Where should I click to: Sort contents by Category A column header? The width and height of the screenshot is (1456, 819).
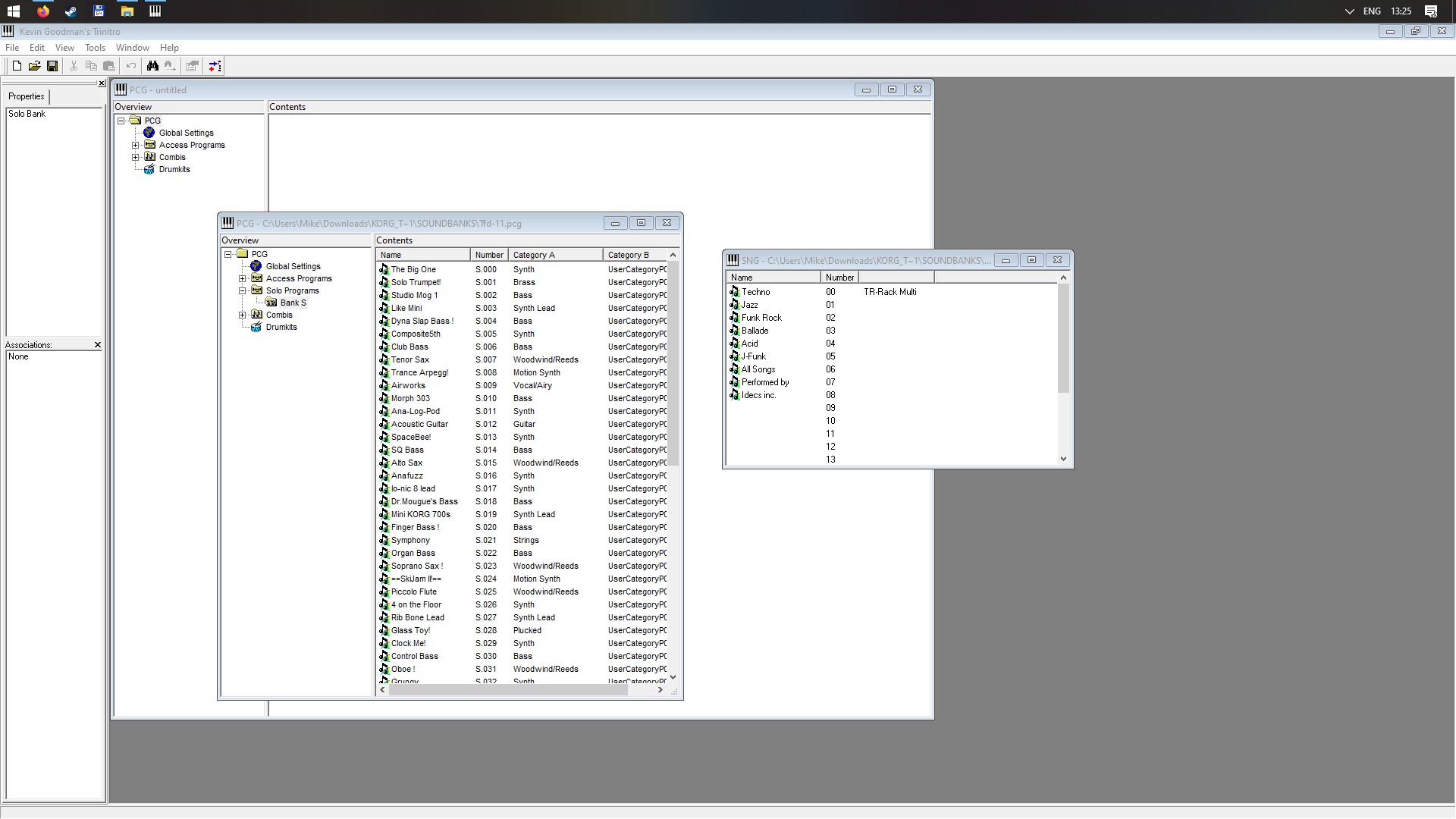point(555,255)
